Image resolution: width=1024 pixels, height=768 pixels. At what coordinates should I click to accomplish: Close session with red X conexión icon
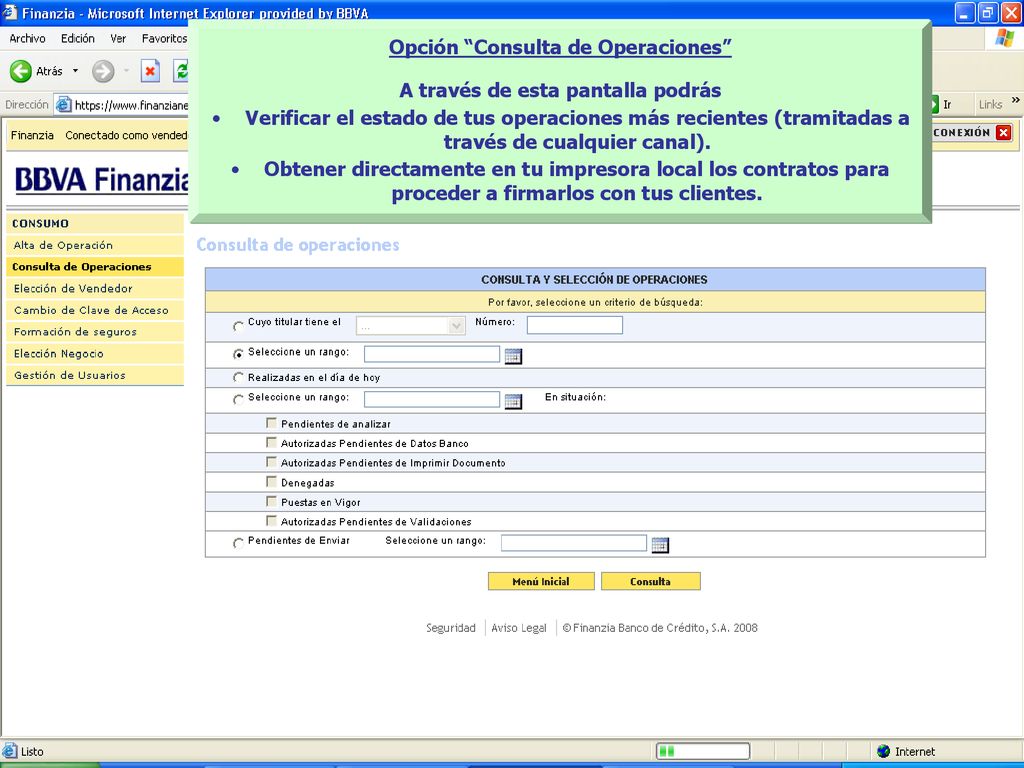[x=1004, y=133]
